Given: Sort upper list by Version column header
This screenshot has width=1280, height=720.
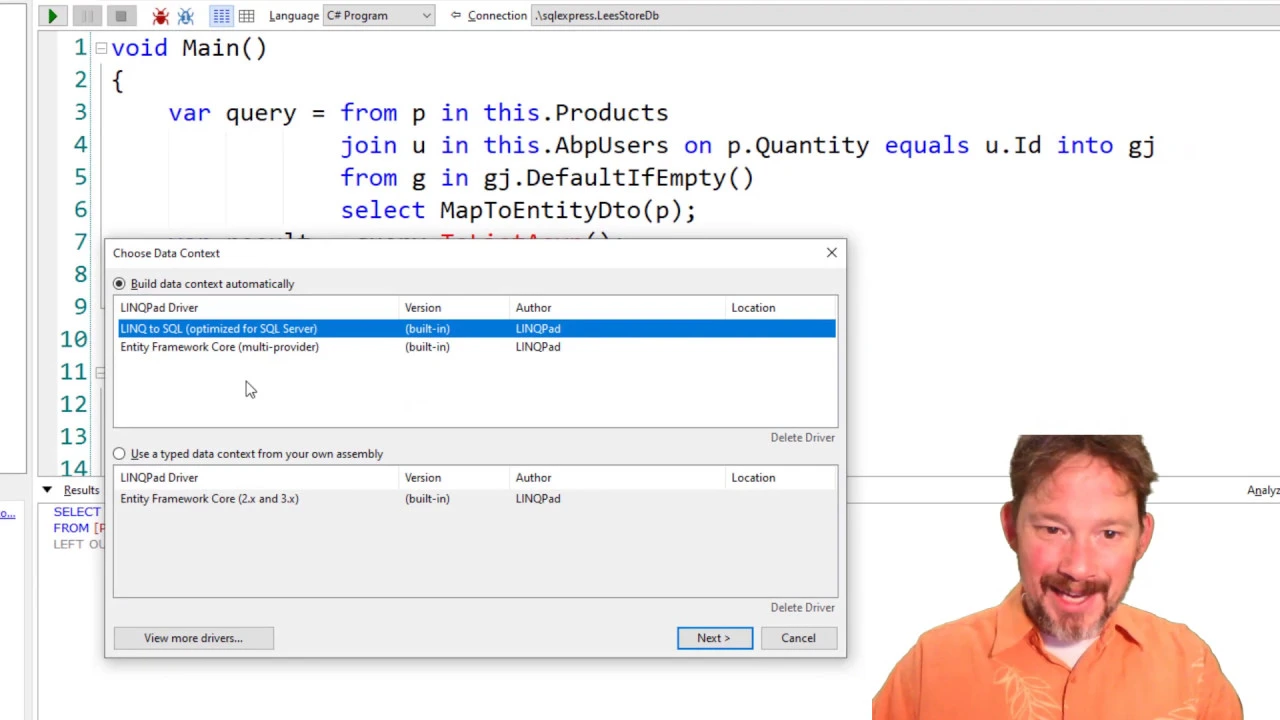Looking at the screenshot, I should 456,308.
